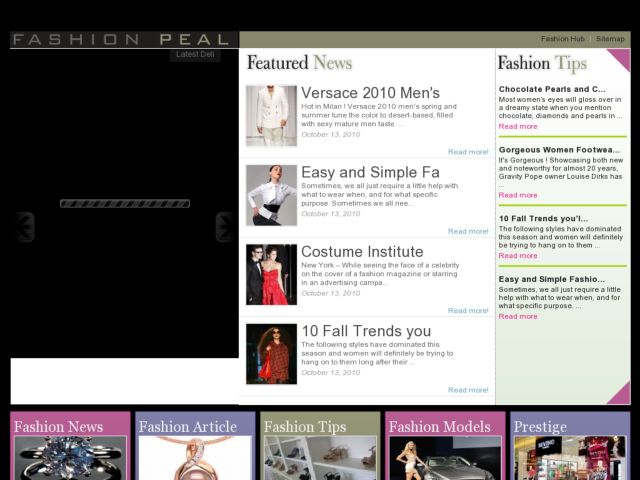Viewport: 640px width, 480px height.
Task: Open the diamond ring image in Fashion News
Action: tap(70, 458)
